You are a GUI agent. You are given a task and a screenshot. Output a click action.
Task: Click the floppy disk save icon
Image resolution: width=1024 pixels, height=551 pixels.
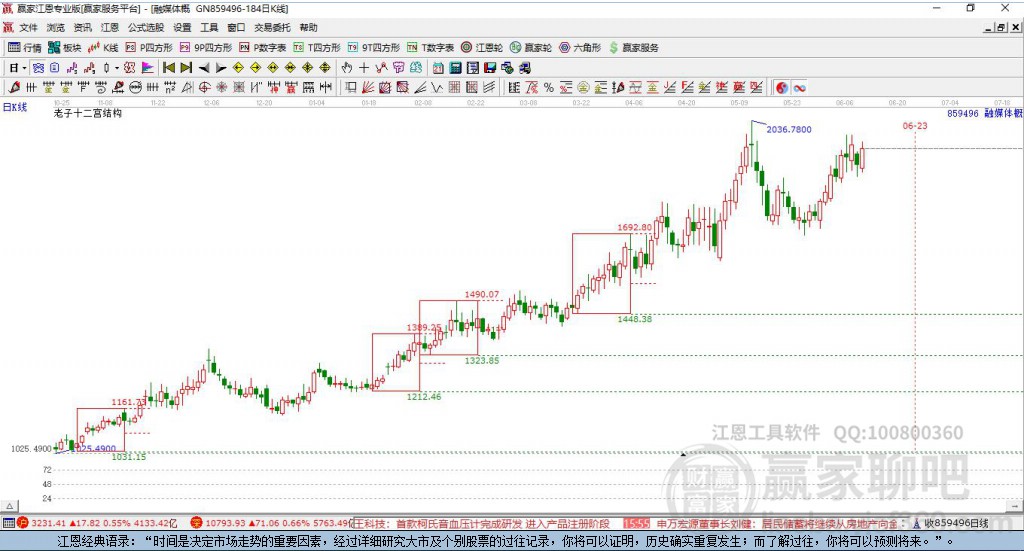(x=490, y=68)
